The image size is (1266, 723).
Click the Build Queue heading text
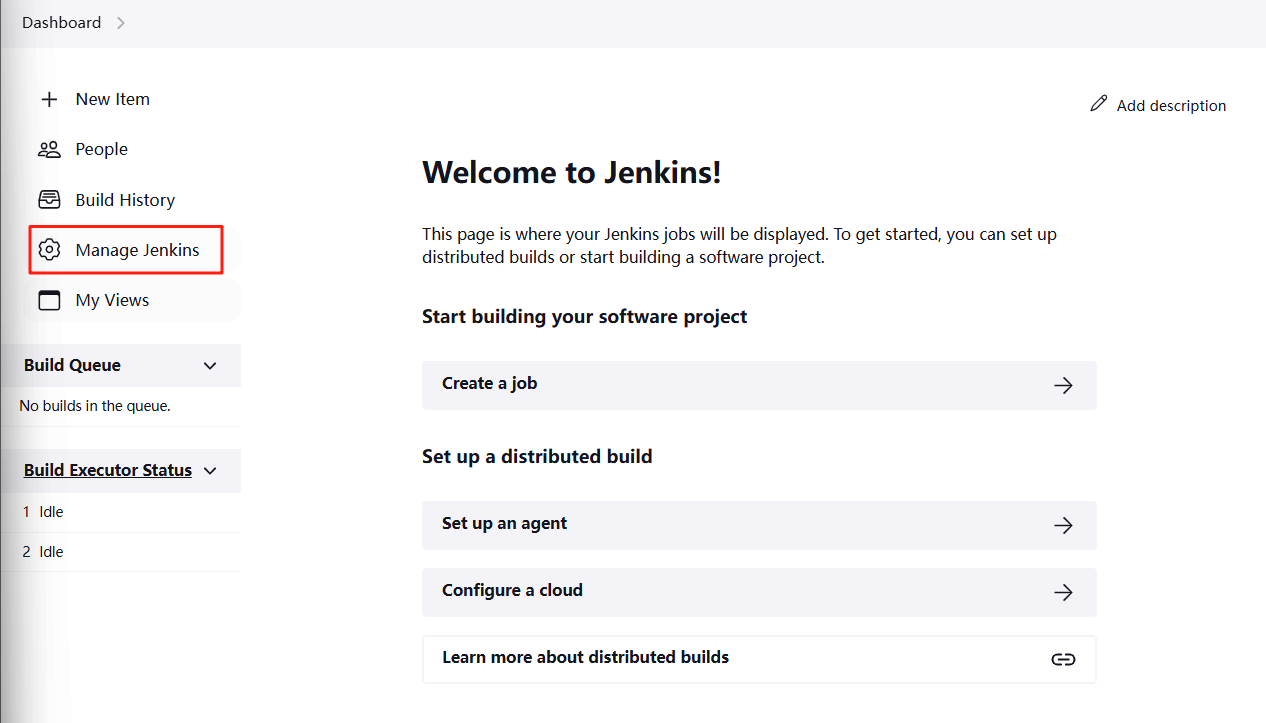tap(72, 365)
